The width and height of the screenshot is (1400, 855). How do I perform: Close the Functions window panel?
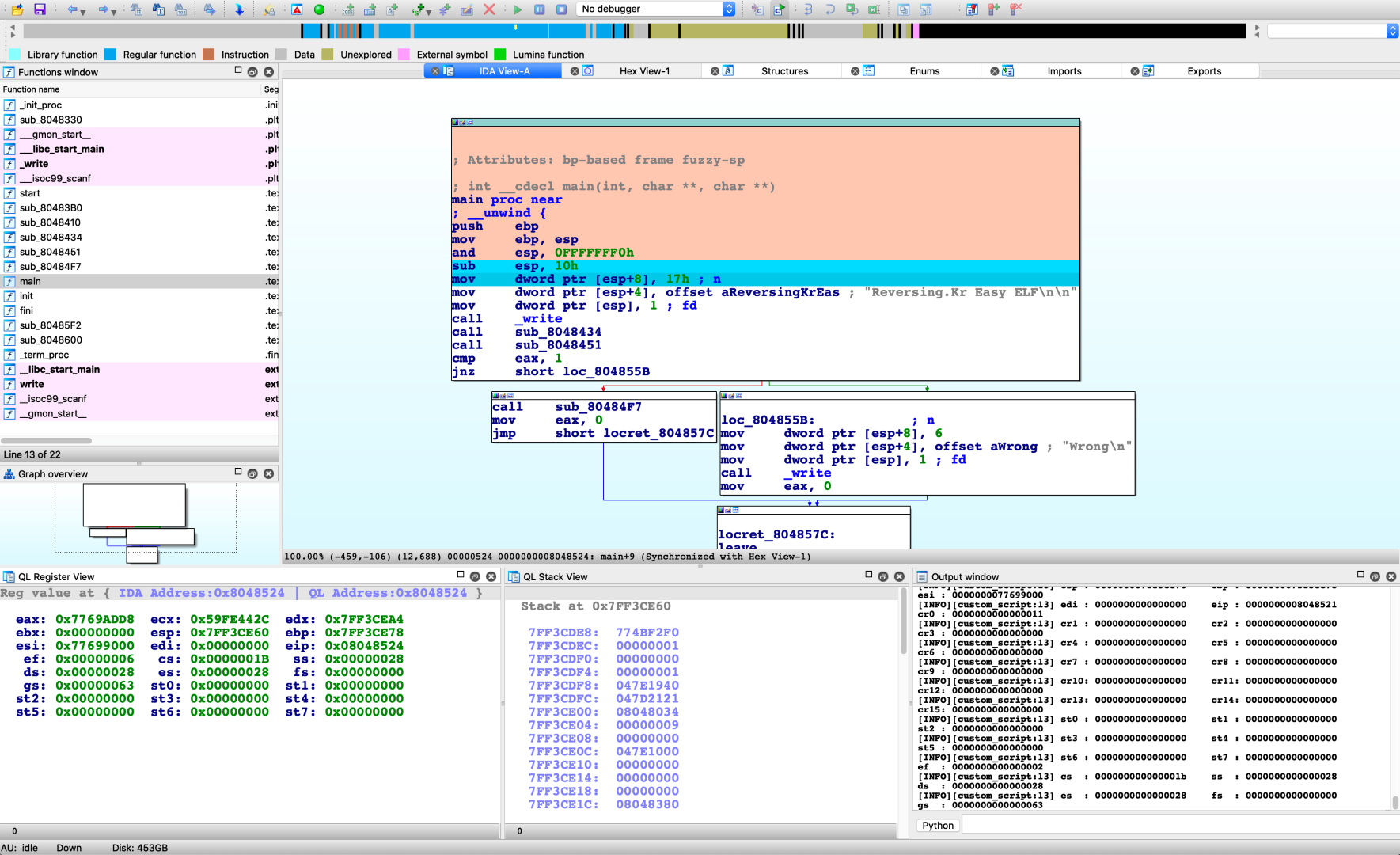pyautogui.click(x=269, y=72)
